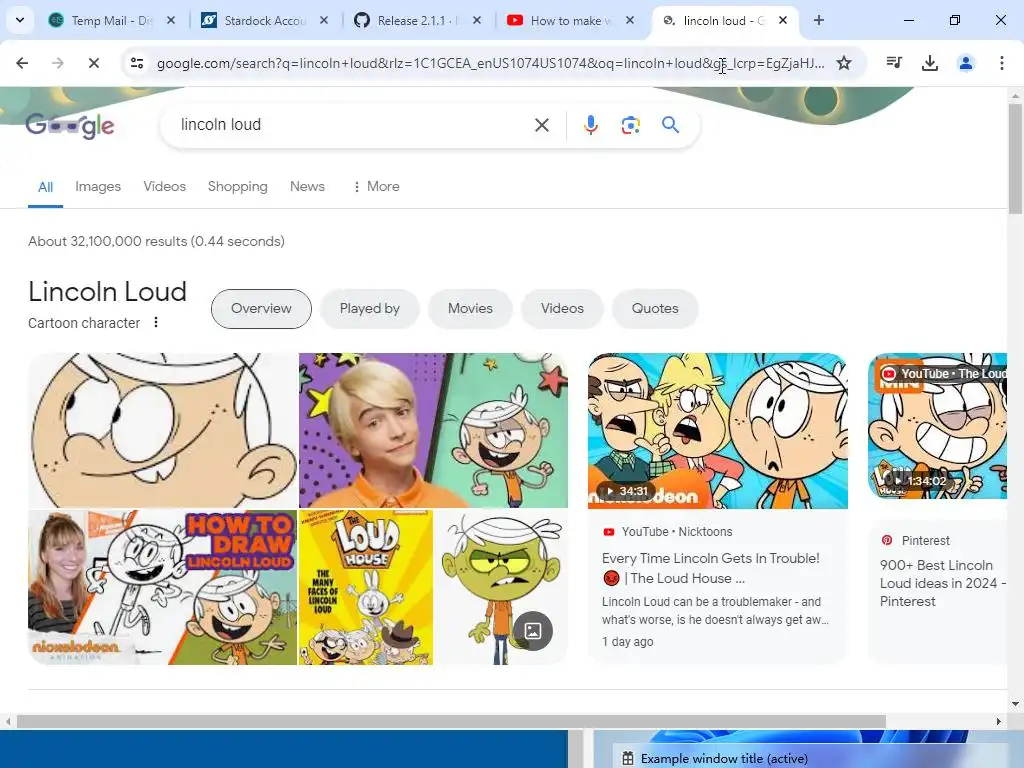Play the 34:31 Nicktoons video thumbnail
1024x768 pixels.
(x=718, y=431)
